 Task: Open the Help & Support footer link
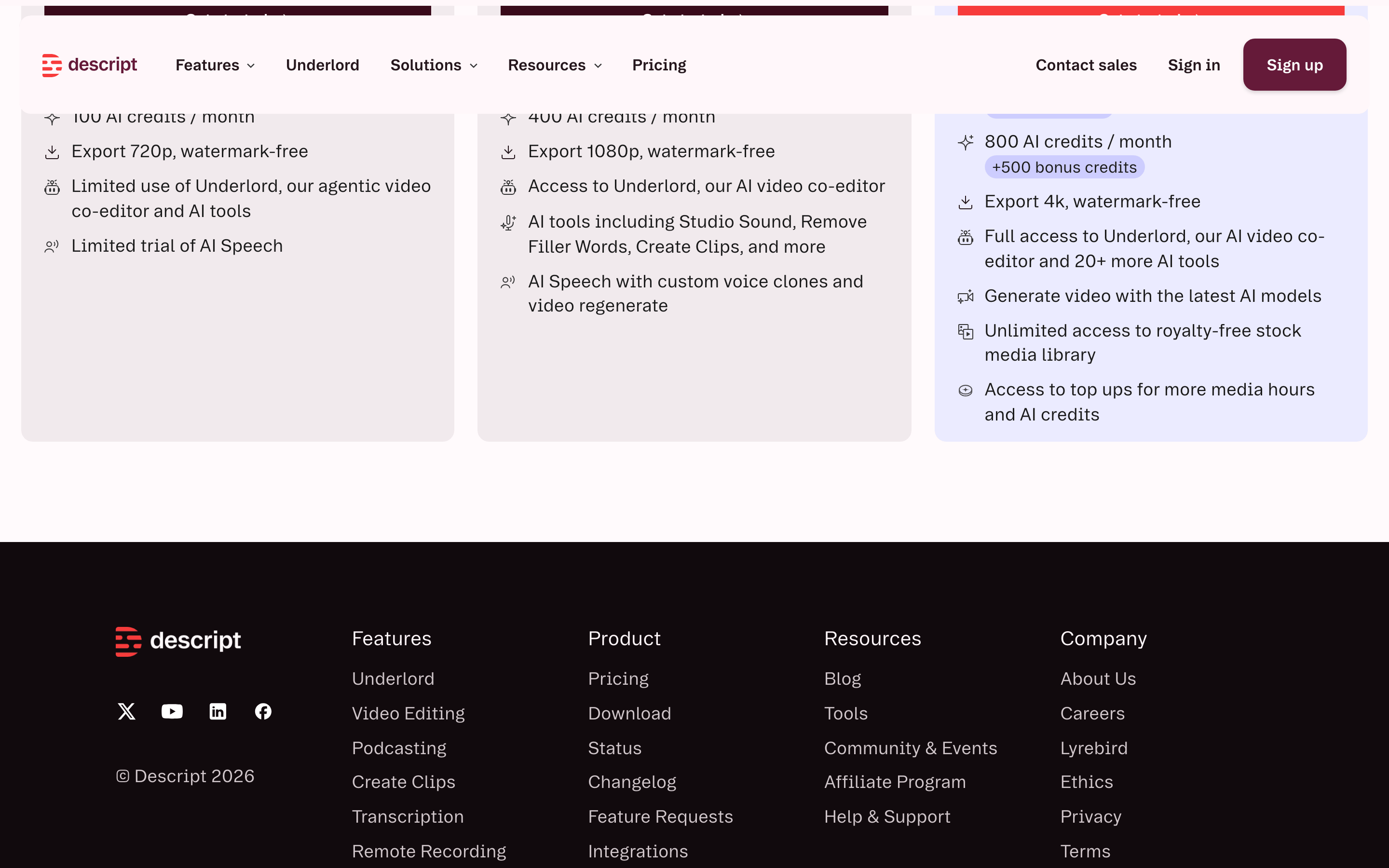tap(887, 816)
